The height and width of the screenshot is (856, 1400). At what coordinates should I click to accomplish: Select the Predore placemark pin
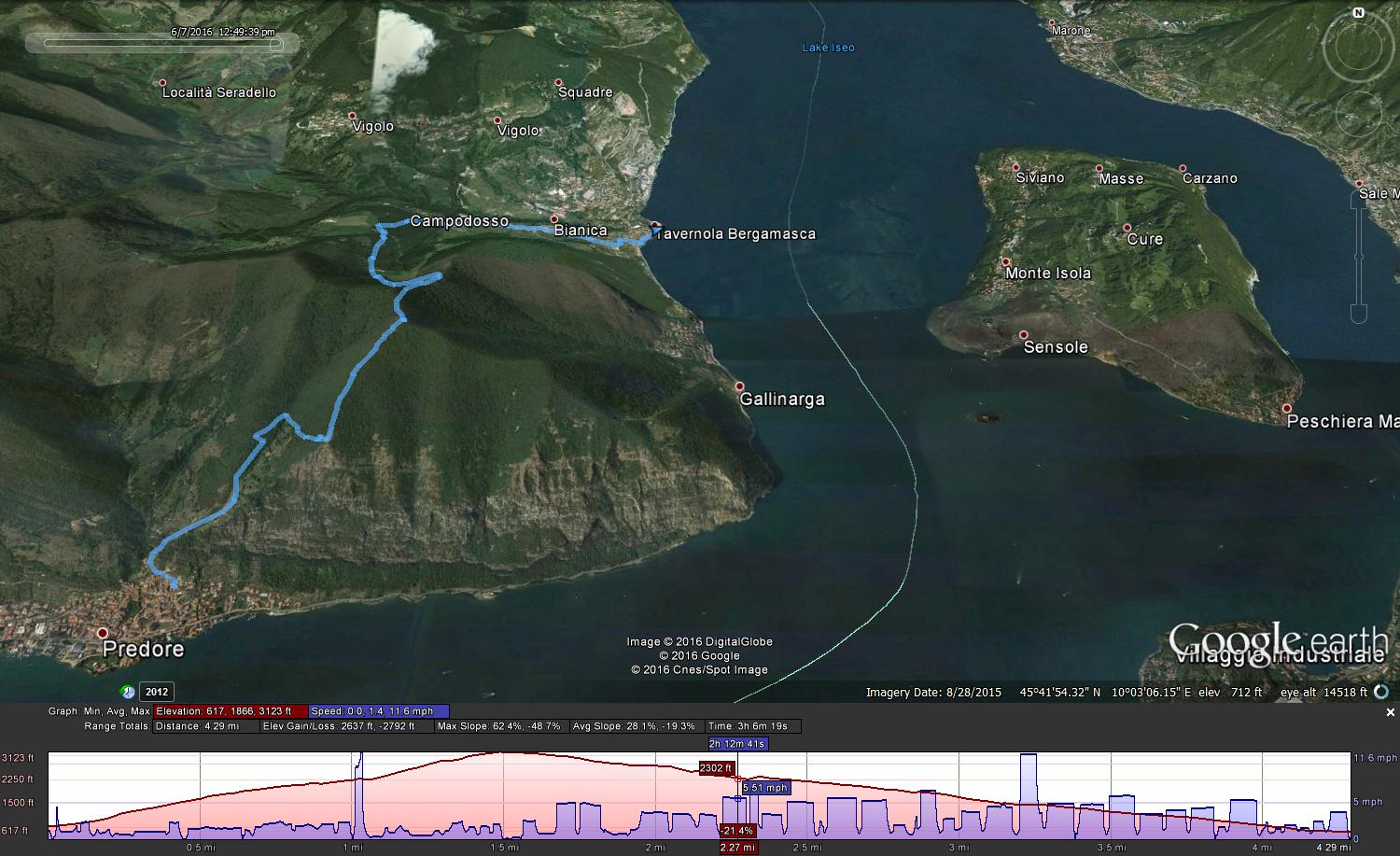point(103,633)
